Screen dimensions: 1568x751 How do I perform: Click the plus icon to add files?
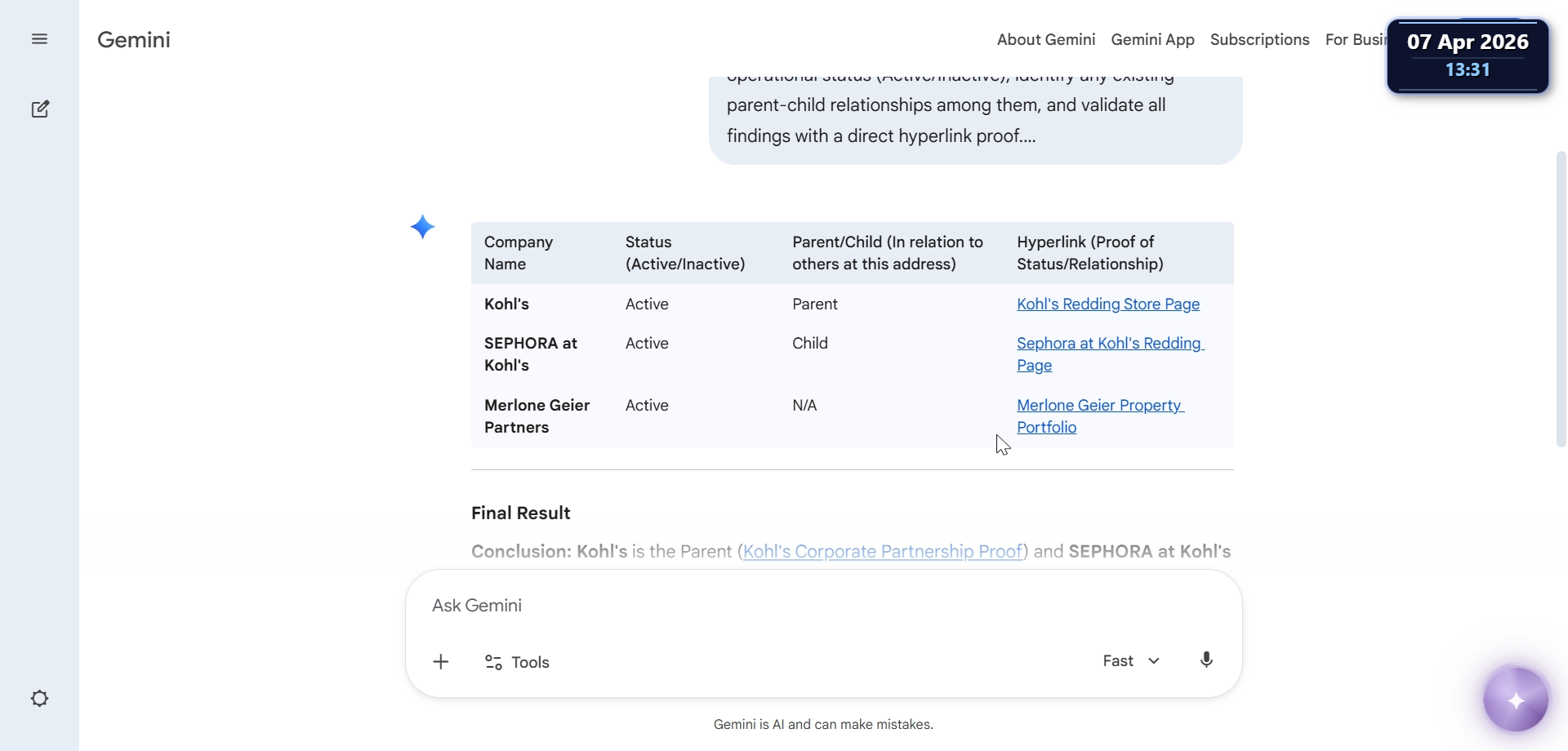441,662
